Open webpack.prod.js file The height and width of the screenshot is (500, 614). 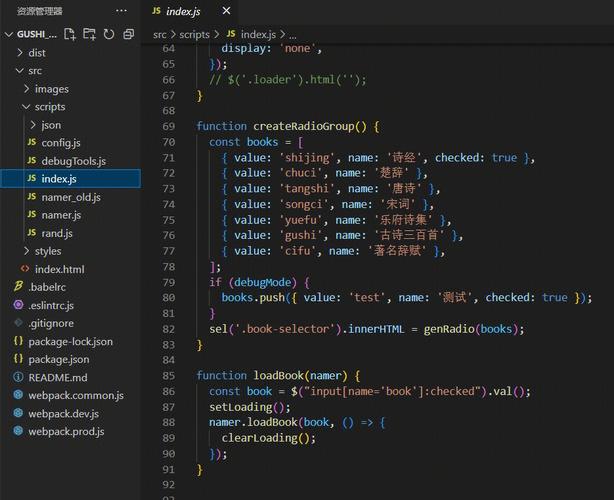point(66,432)
